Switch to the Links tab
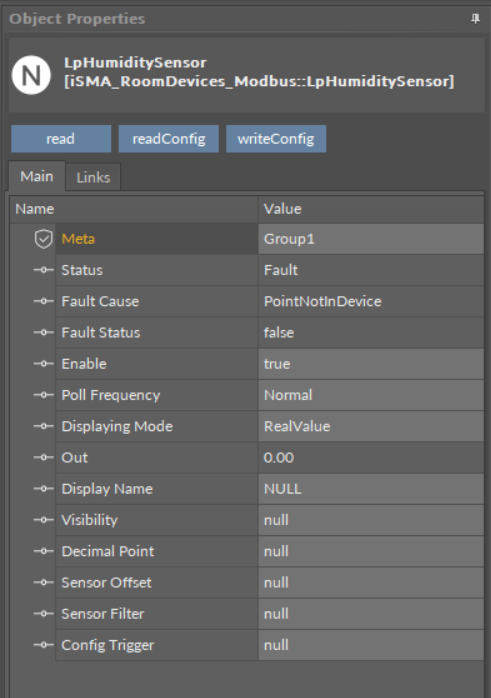491x698 pixels. (x=93, y=177)
